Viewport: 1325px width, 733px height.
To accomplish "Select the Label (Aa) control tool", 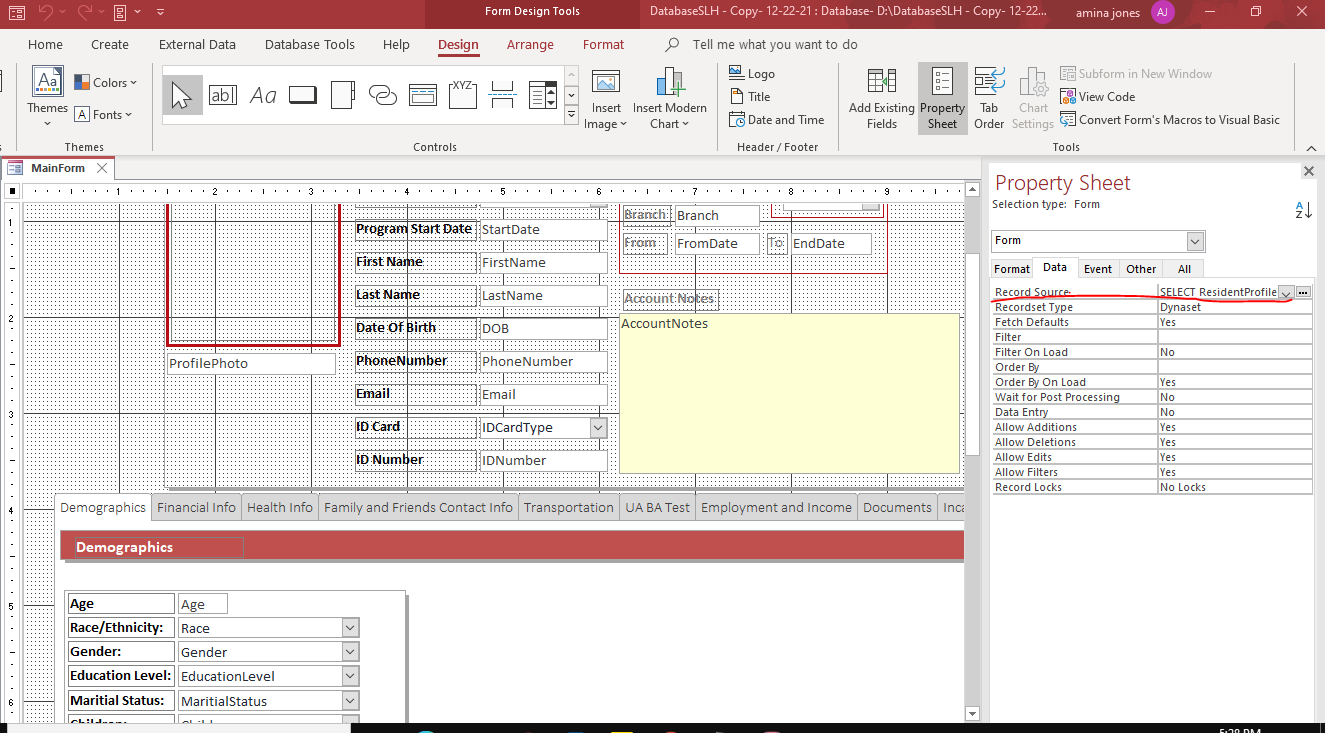I will click(263, 95).
